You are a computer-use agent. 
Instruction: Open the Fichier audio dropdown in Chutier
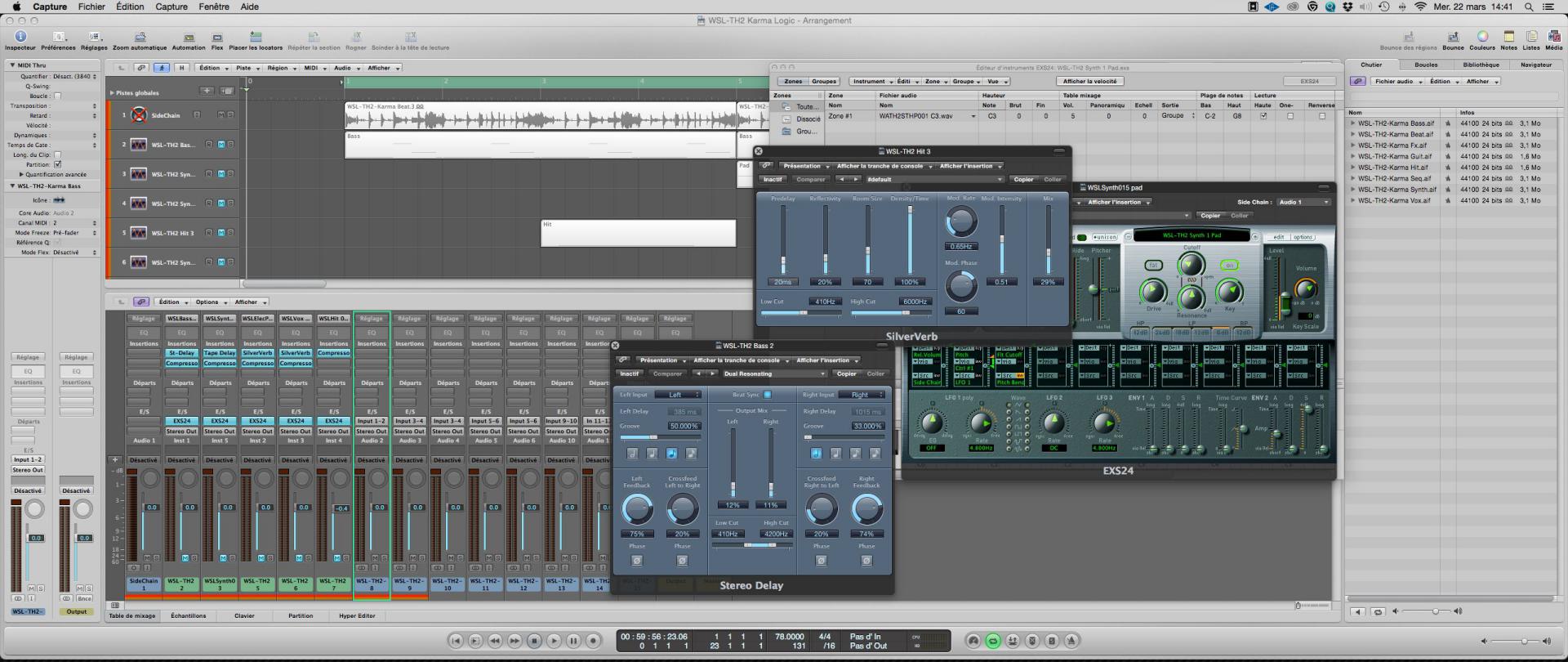pyautogui.click(x=1396, y=81)
